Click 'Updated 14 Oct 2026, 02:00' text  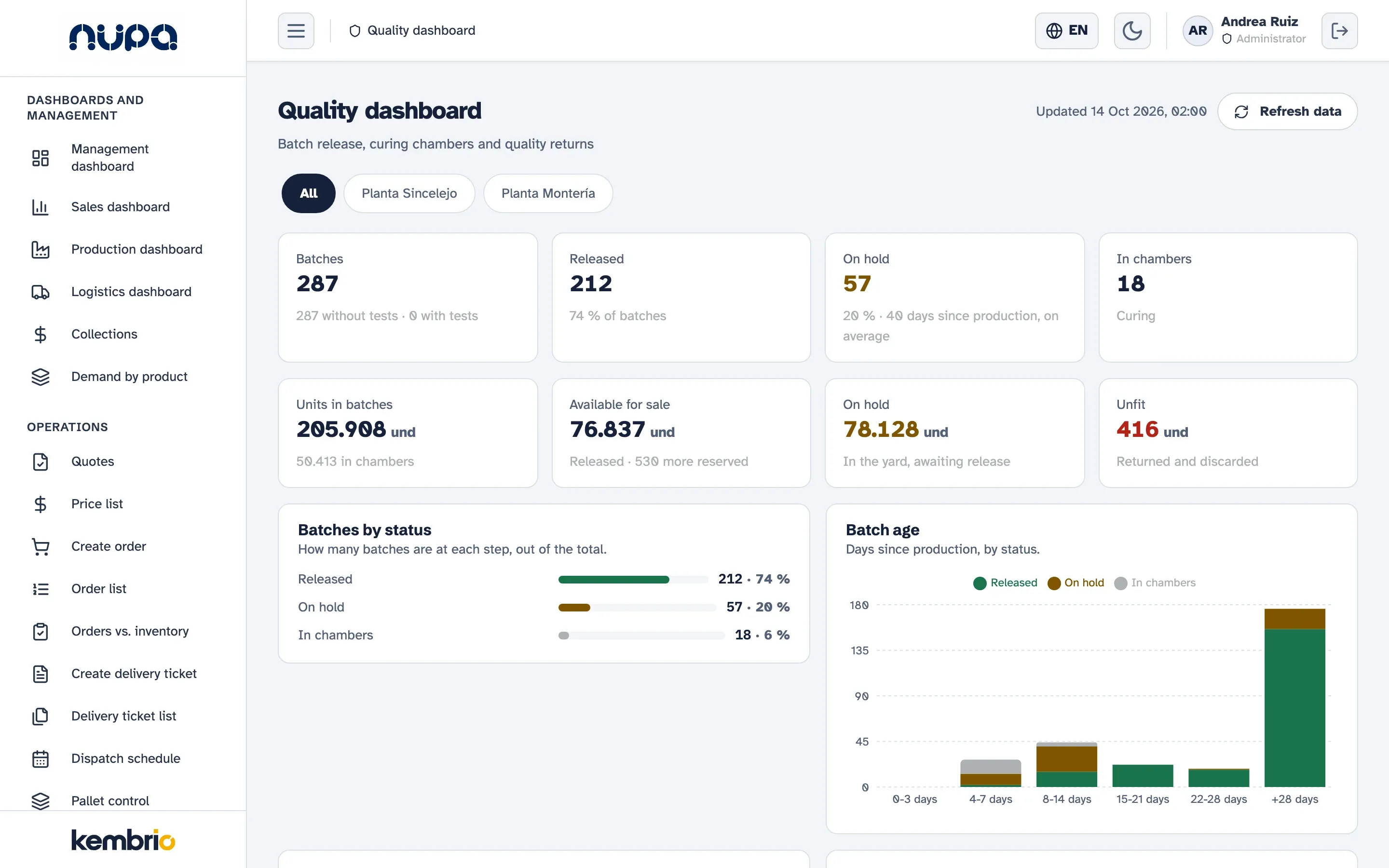1120,111
